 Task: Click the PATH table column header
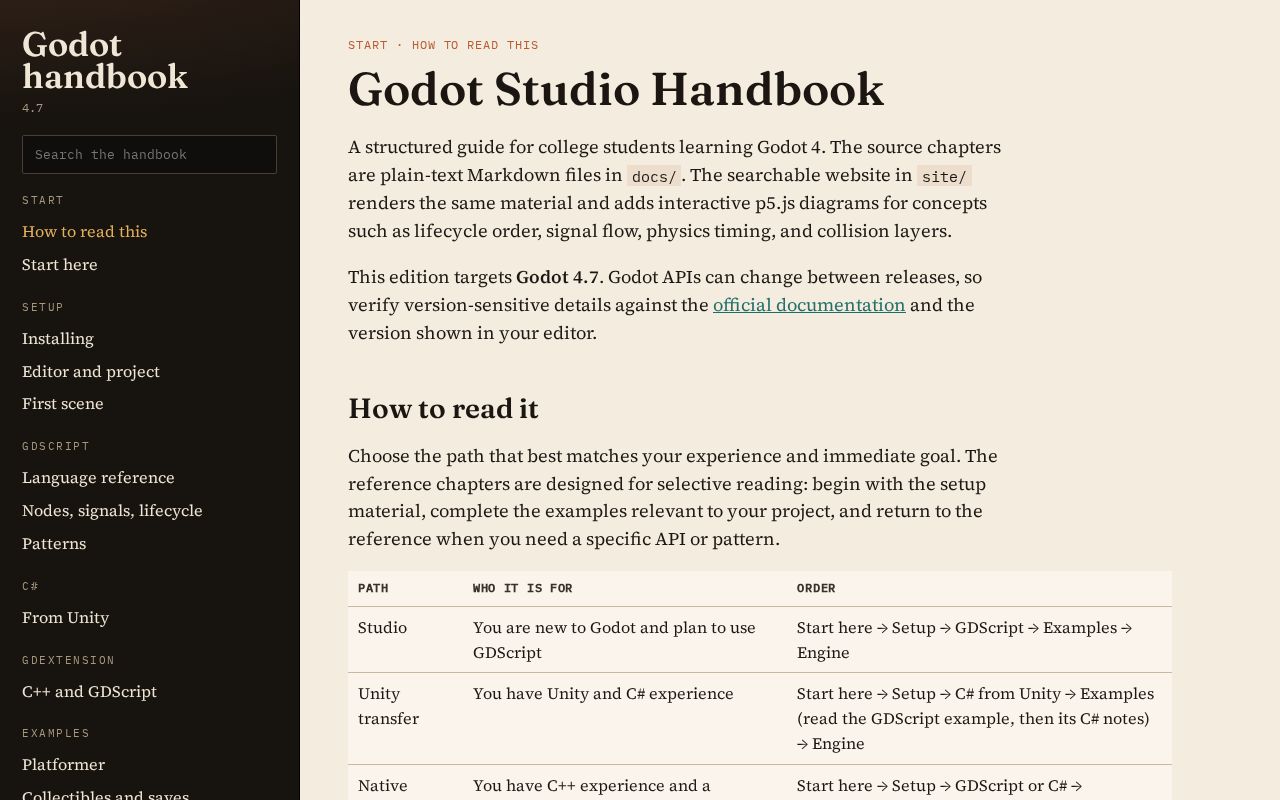coord(373,588)
